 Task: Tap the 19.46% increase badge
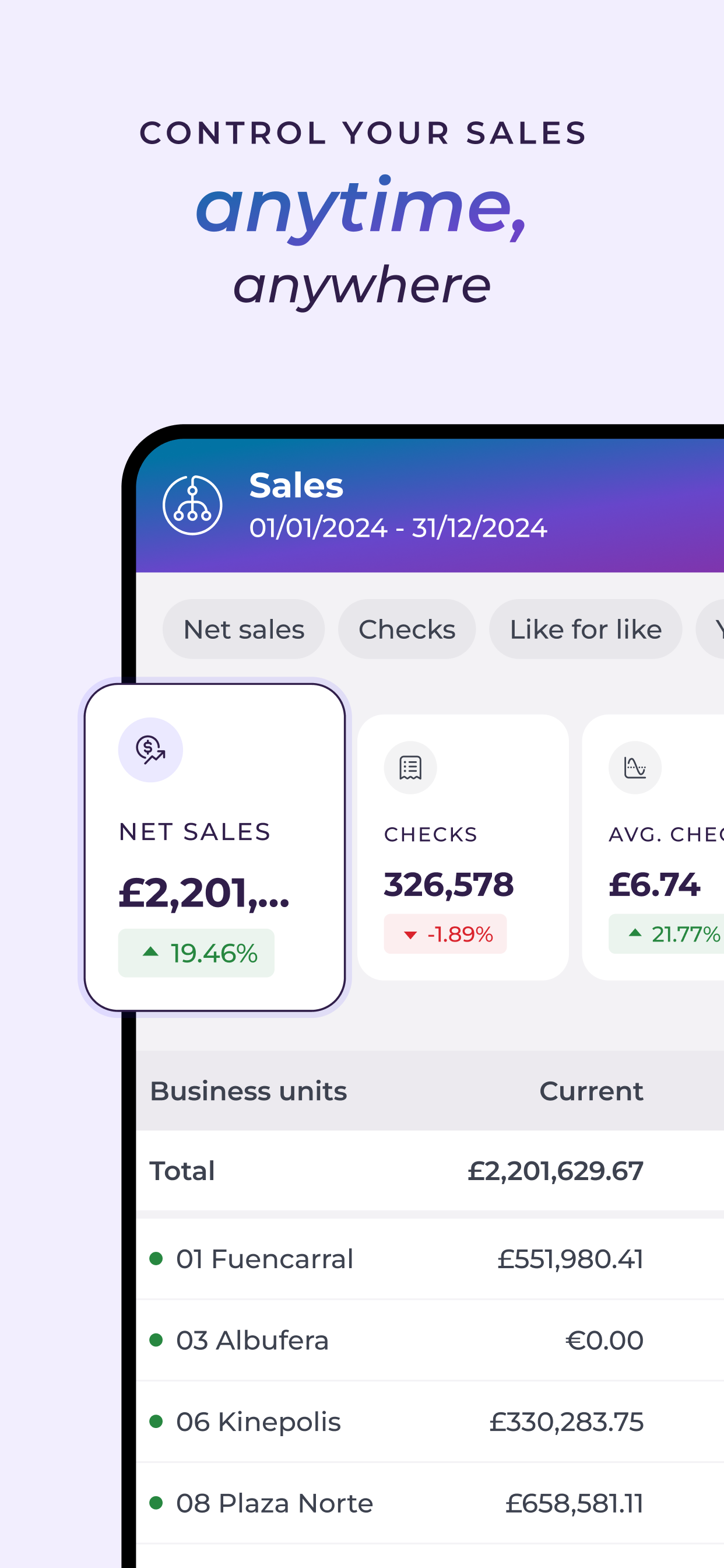click(x=196, y=953)
